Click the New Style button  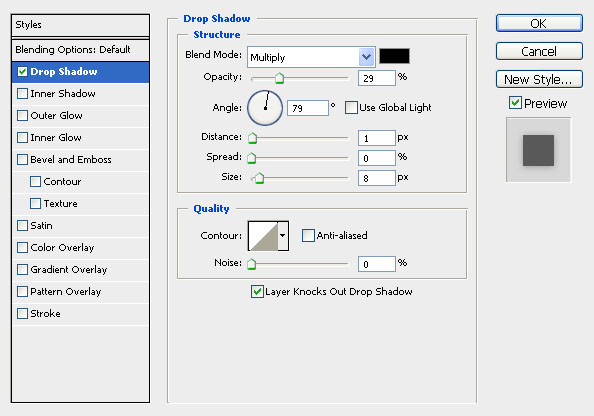539,79
